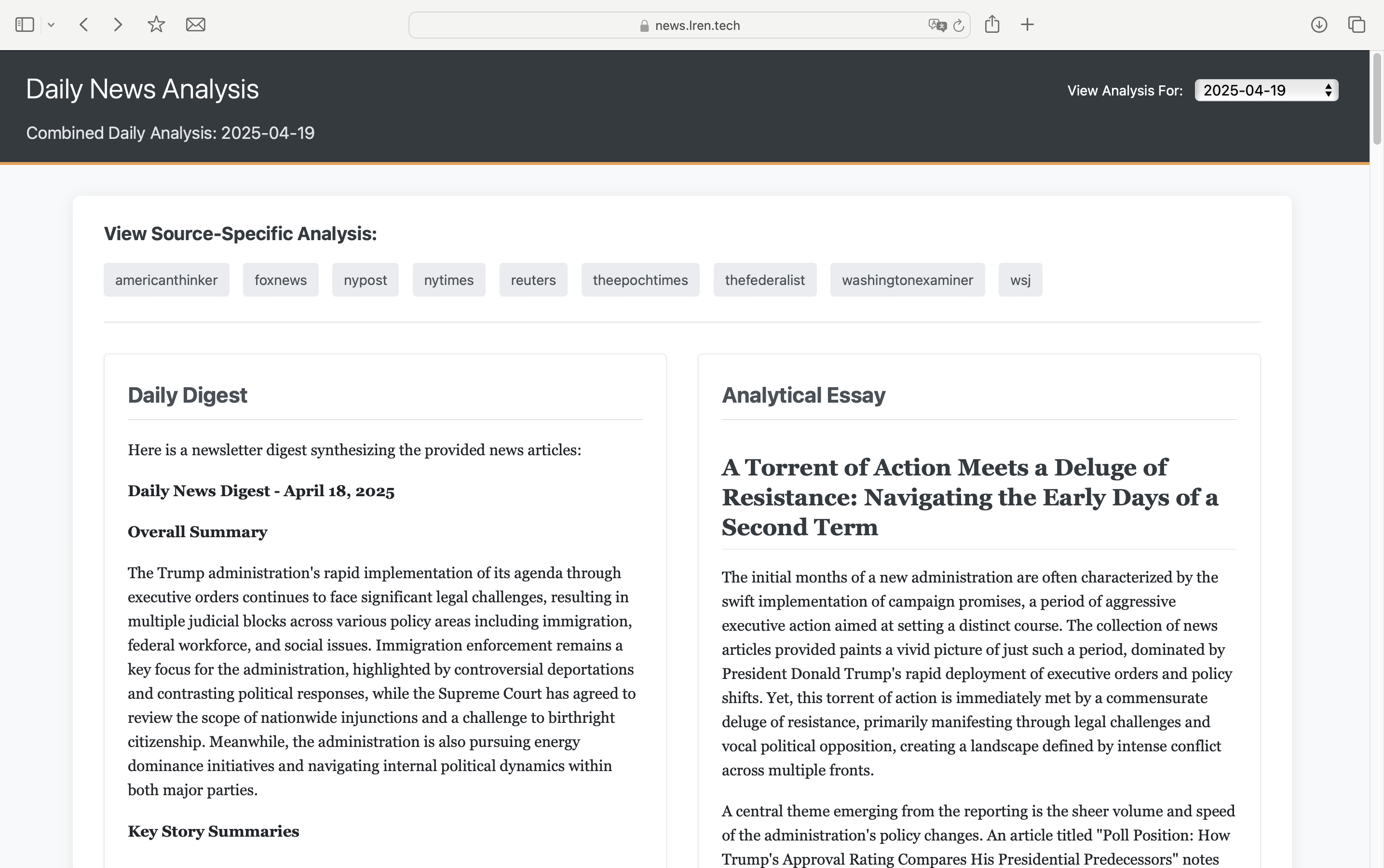Open the foxnews source analysis
The width and height of the screenshot is (1384, 868).
pyautogui.click(x=281, y=280)
